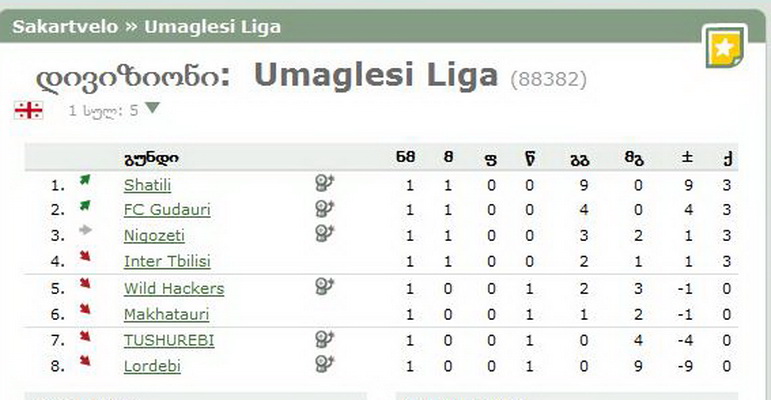Open the Wild Hackers team link
This screenshot has height=400, width=771.
pos(174,289)
